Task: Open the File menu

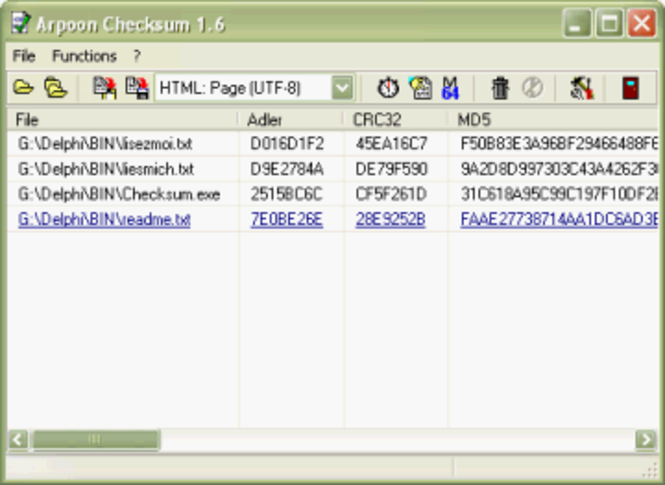Action: (x=24, y=56)
